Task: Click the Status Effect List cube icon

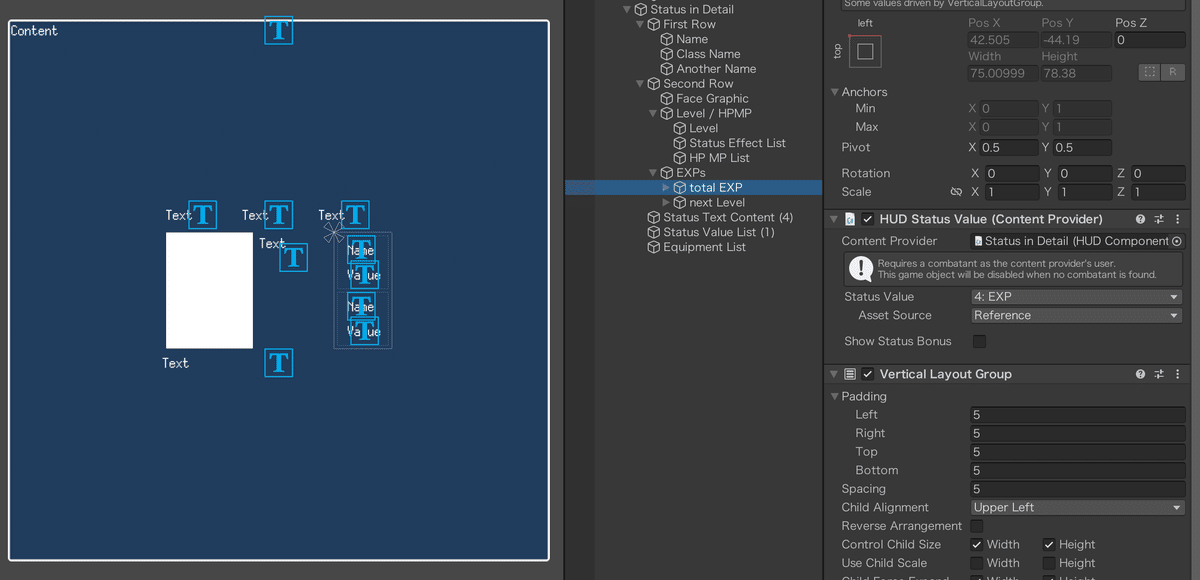Action: click(x=680, y=143)
